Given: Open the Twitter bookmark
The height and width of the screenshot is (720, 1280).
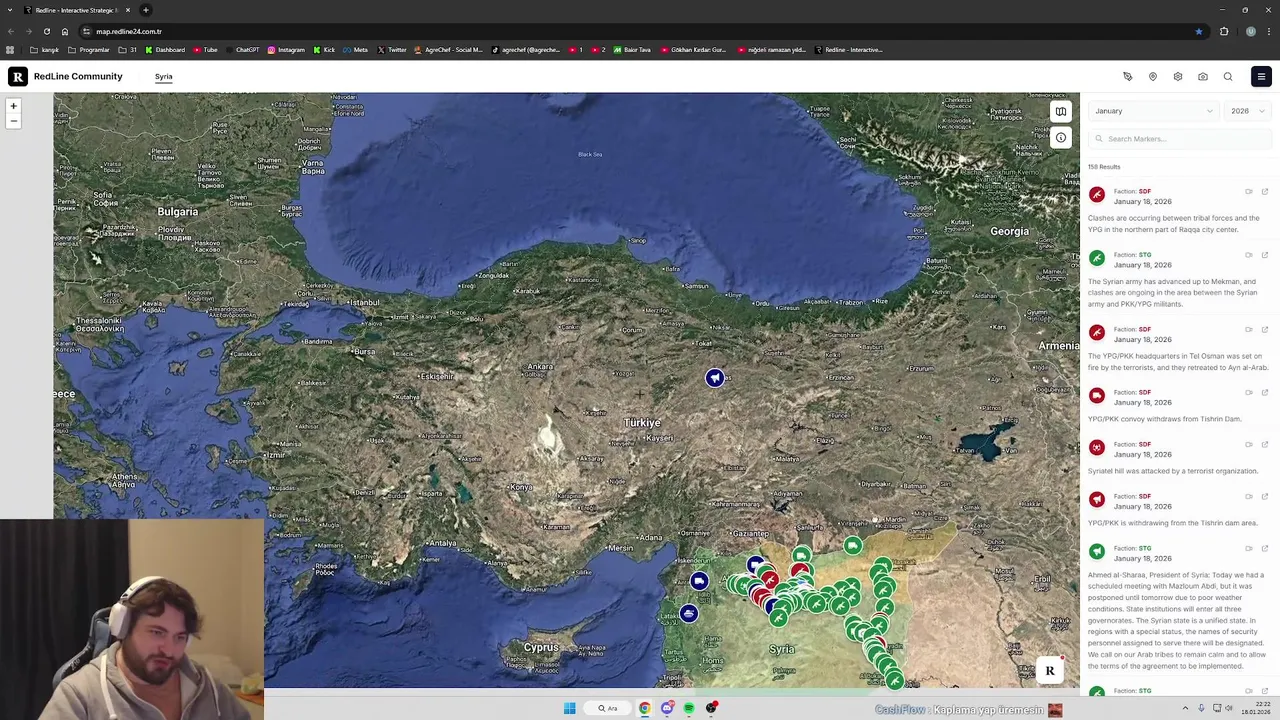Looking at the screenshot, I should 392,50.
